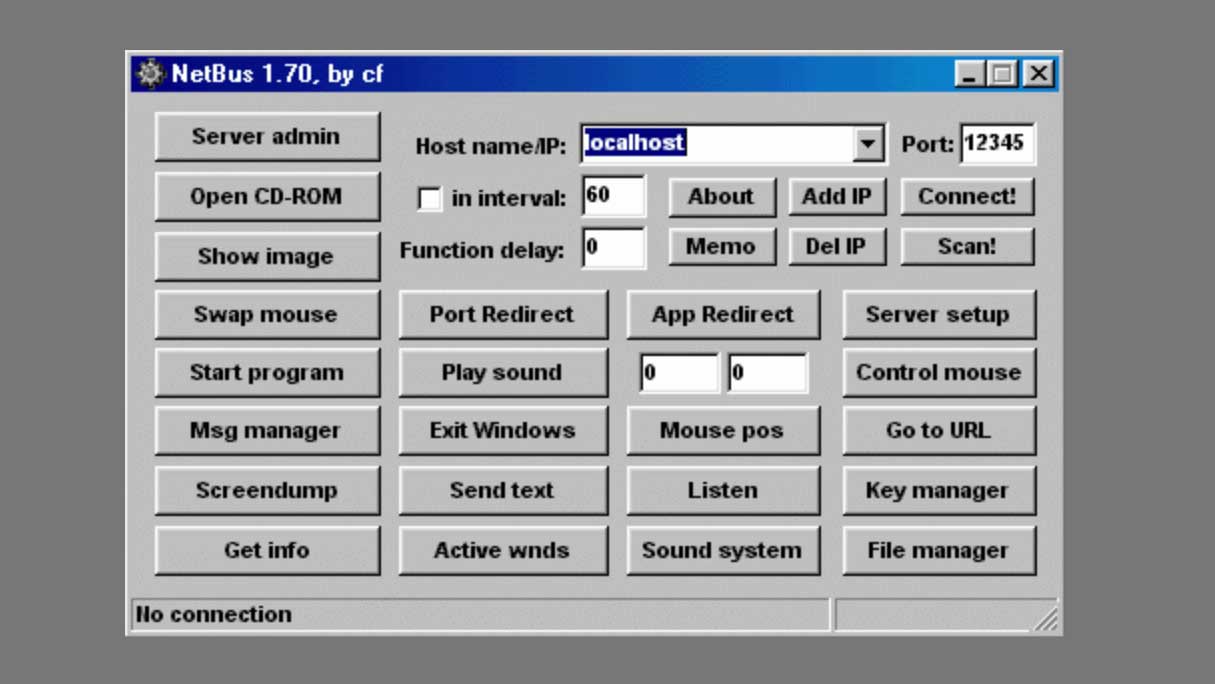Click the Screendump button

267,491
